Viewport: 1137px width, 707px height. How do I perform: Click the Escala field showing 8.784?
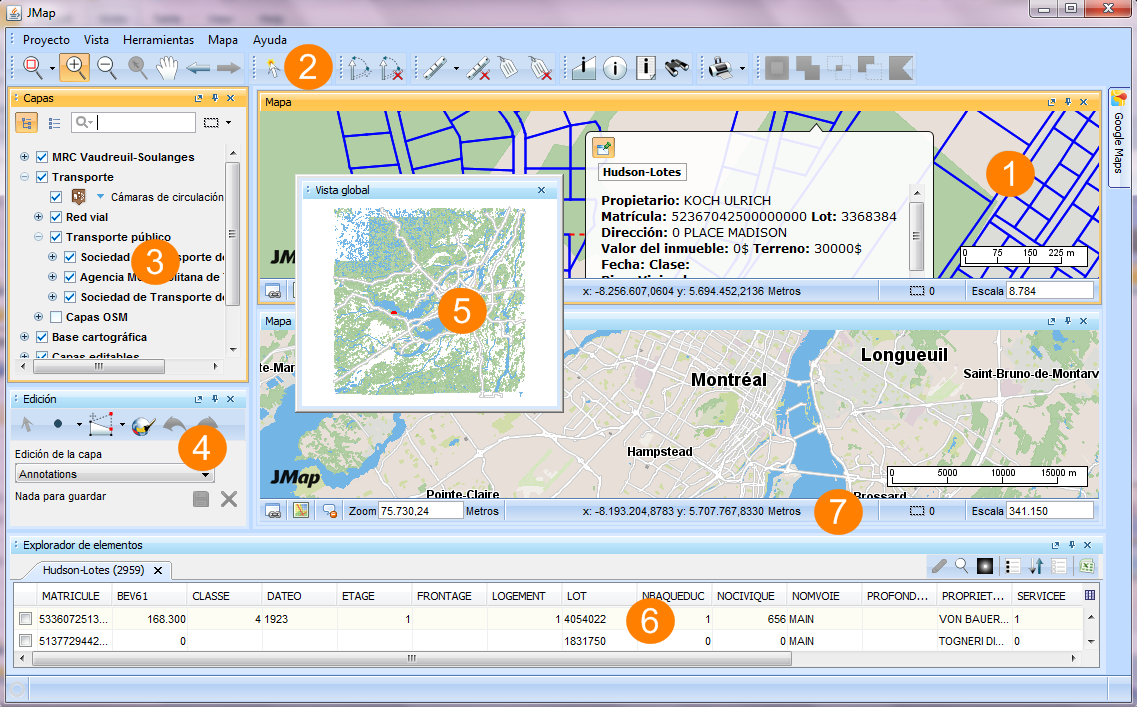coord(1049,291)
